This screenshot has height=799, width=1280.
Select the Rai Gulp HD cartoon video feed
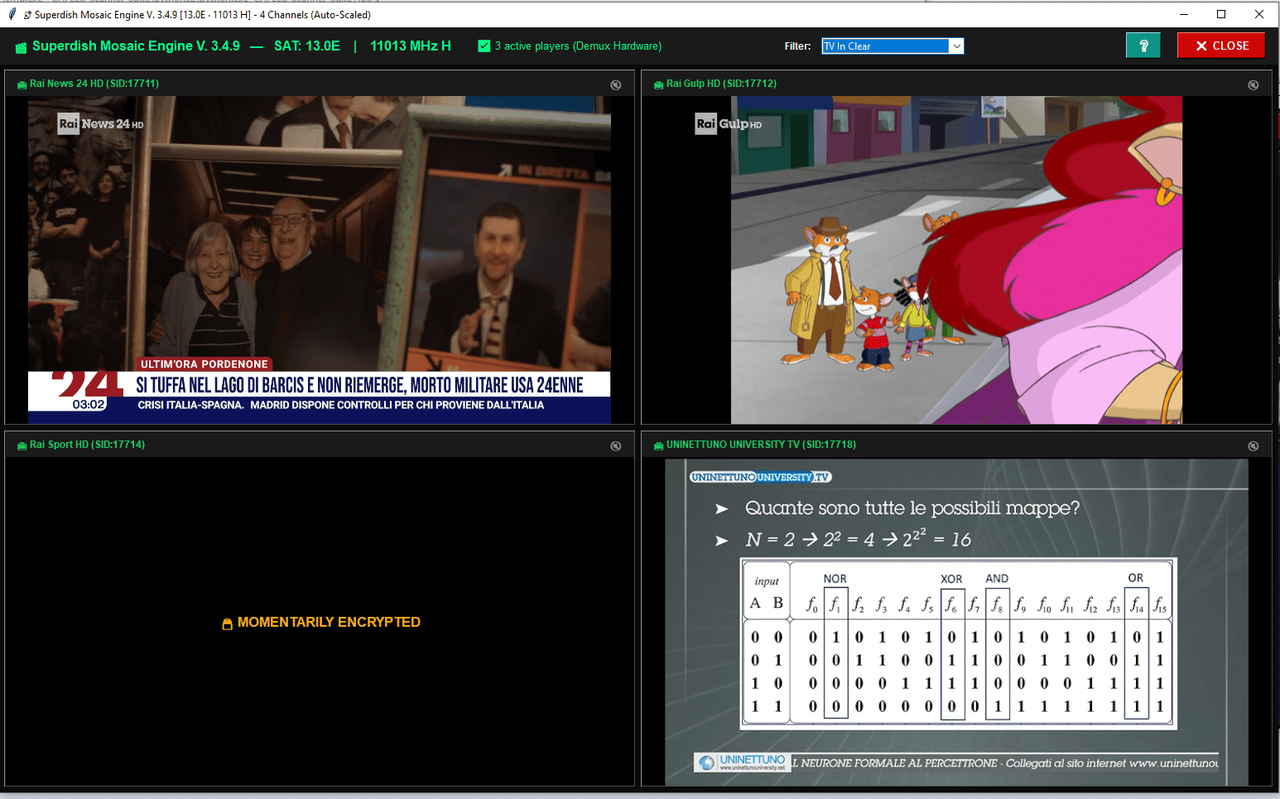[956, 260]
